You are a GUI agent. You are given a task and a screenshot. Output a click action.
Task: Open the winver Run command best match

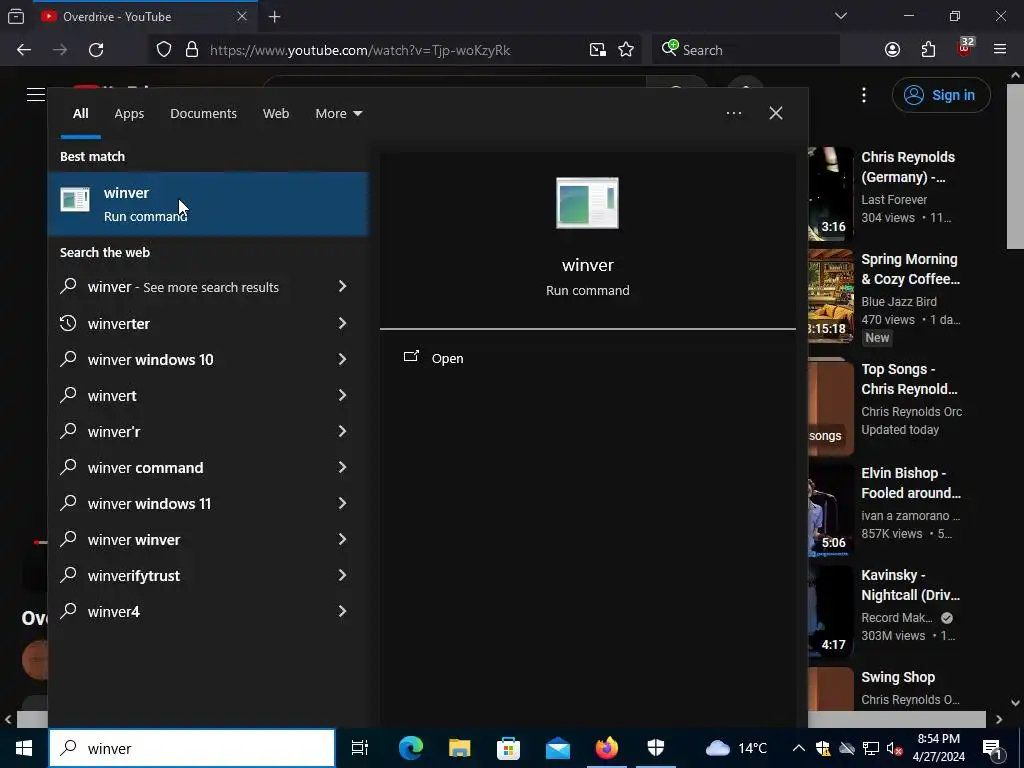pos(208,204)
